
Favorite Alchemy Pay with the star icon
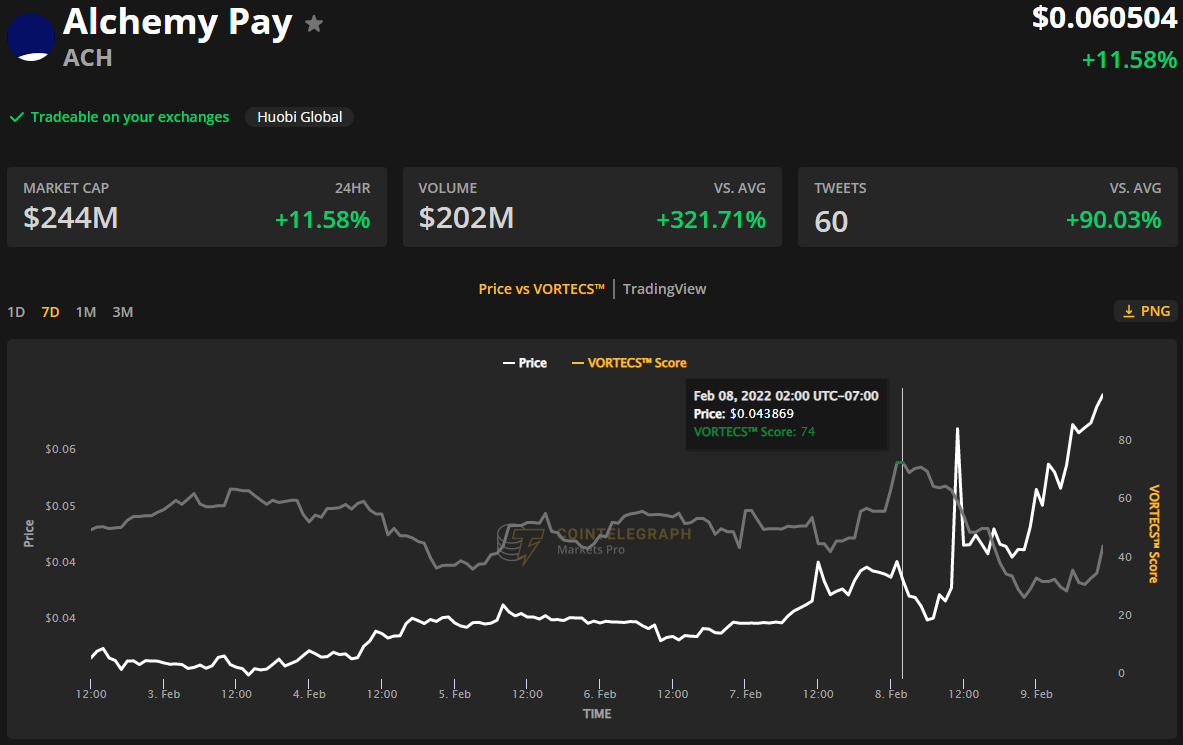pos(314,23)
